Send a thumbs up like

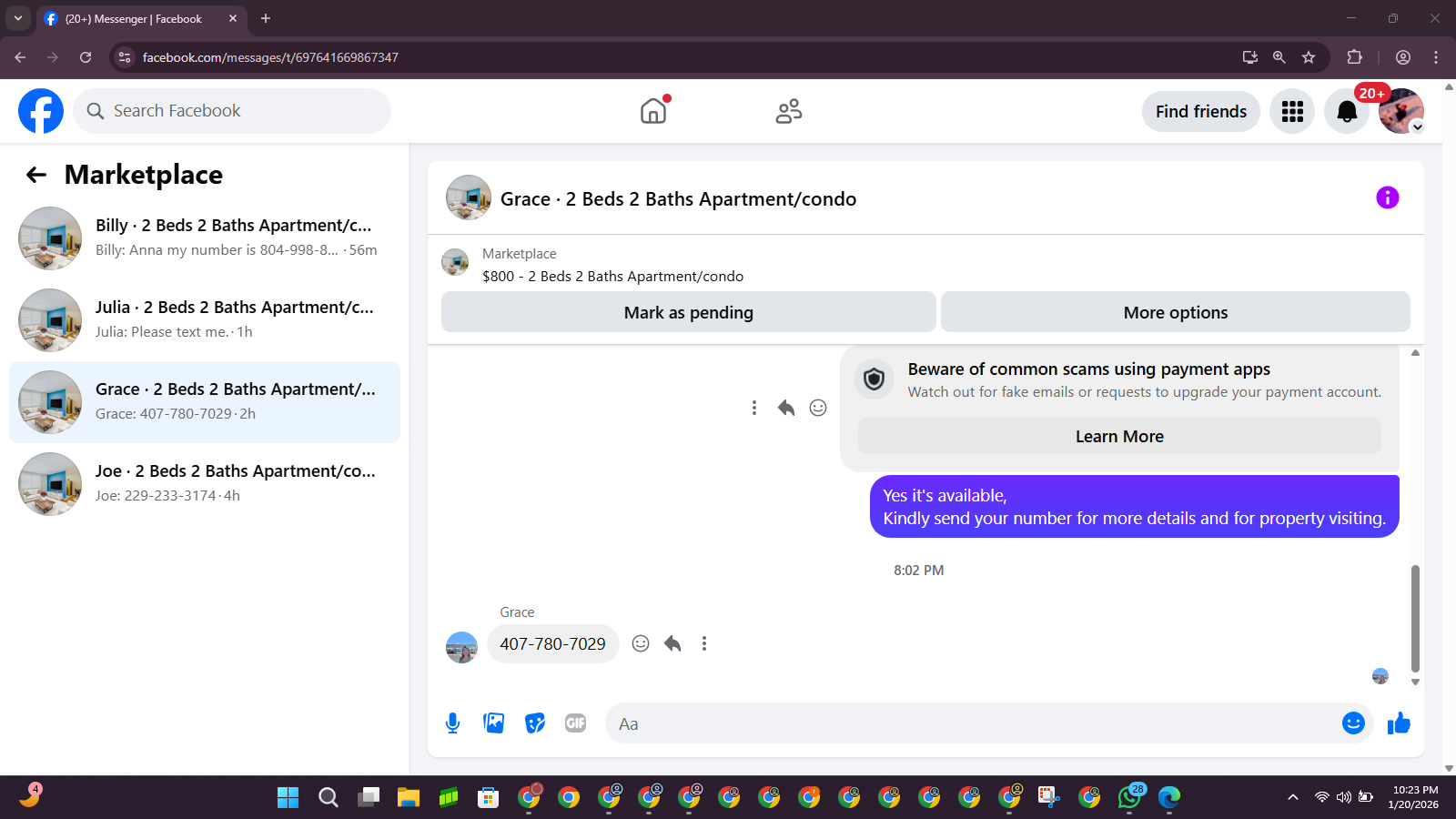tap(1399, 723)
